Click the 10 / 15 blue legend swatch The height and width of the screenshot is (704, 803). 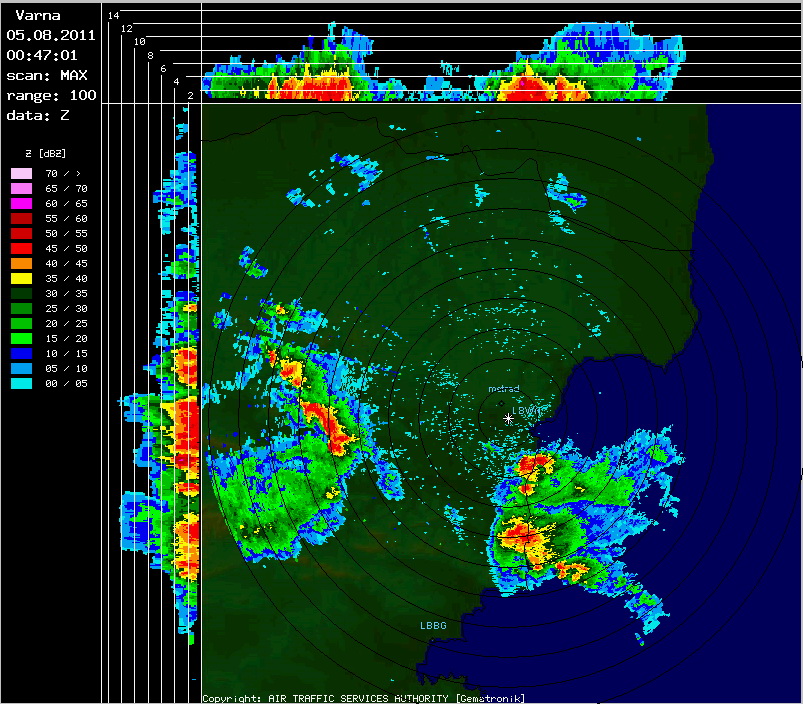coord(22,353)
